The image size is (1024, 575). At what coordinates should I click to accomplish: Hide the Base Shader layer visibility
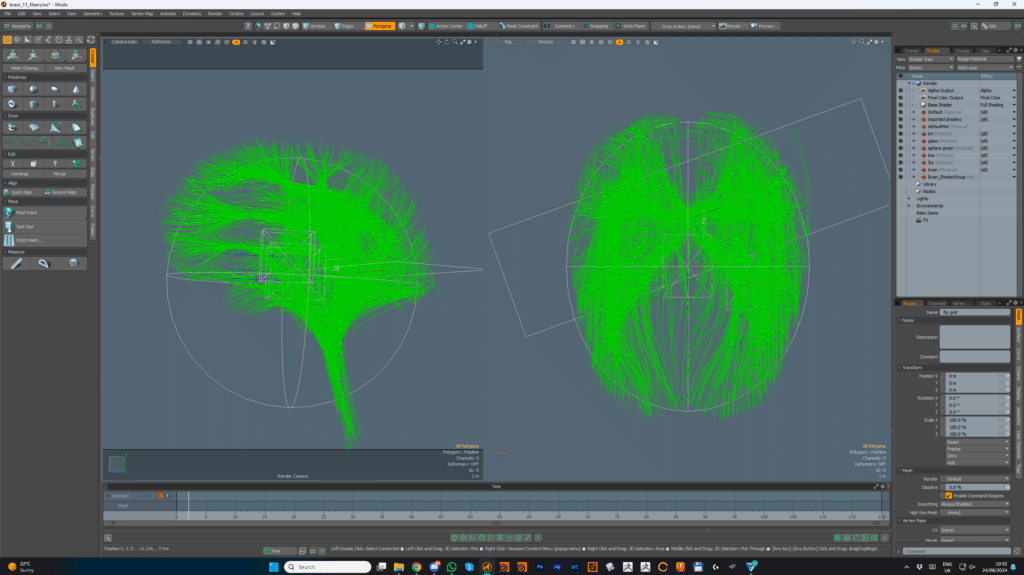click(x=900, y=104)
